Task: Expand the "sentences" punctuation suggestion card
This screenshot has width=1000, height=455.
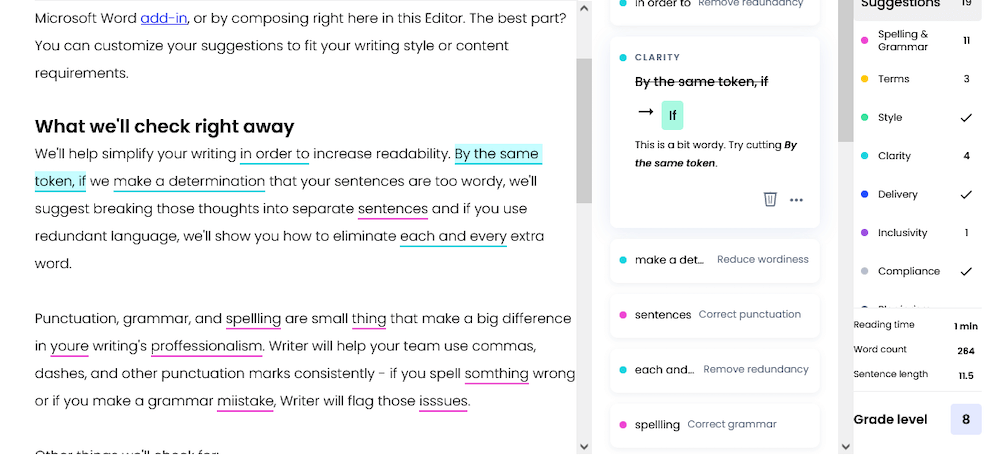Action: pyautogui.click(x=715, y=315)
